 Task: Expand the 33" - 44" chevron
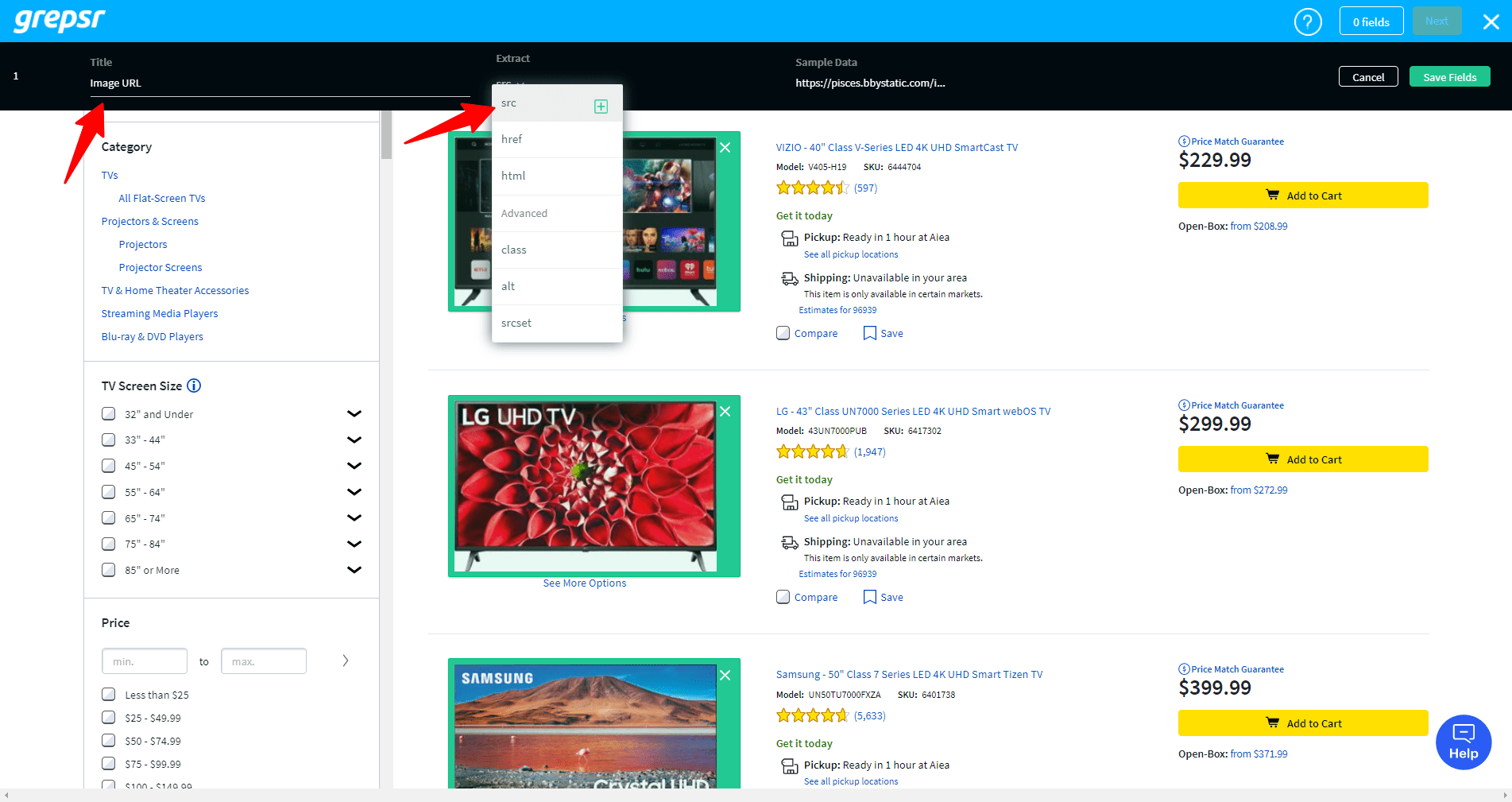pyautogui.click(x=354, y=440)
